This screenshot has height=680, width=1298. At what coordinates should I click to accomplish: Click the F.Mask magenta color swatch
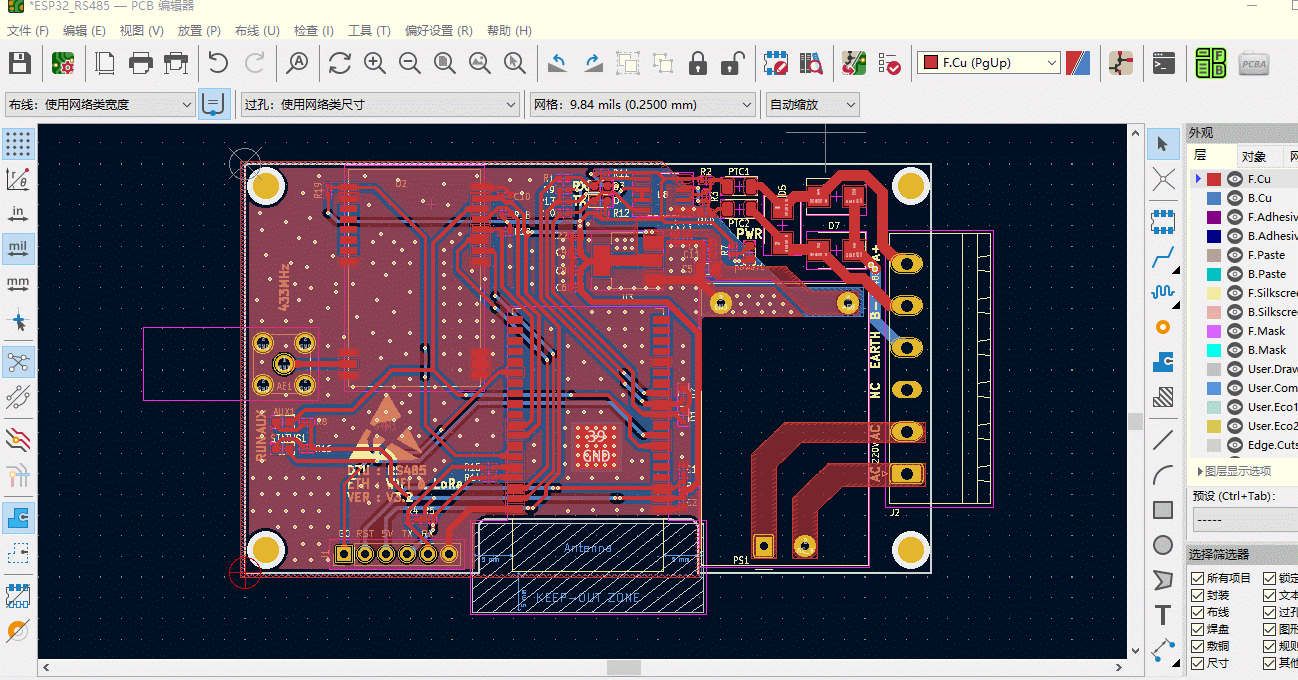pyautogui.click(x=1214, y=331)
